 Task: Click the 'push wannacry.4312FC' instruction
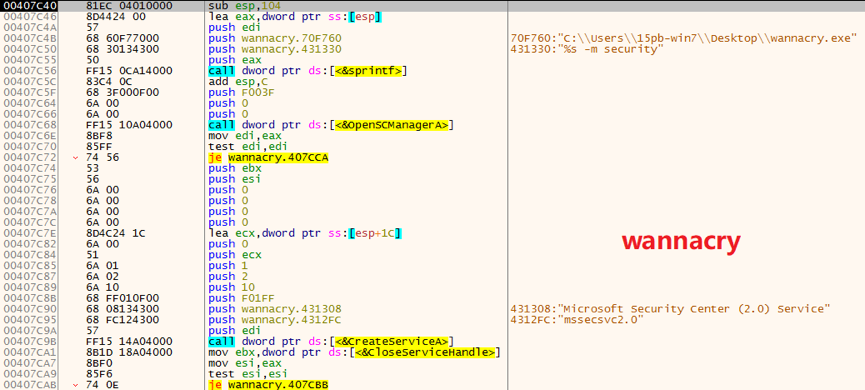pyautogui.click(x=275, y=320)
